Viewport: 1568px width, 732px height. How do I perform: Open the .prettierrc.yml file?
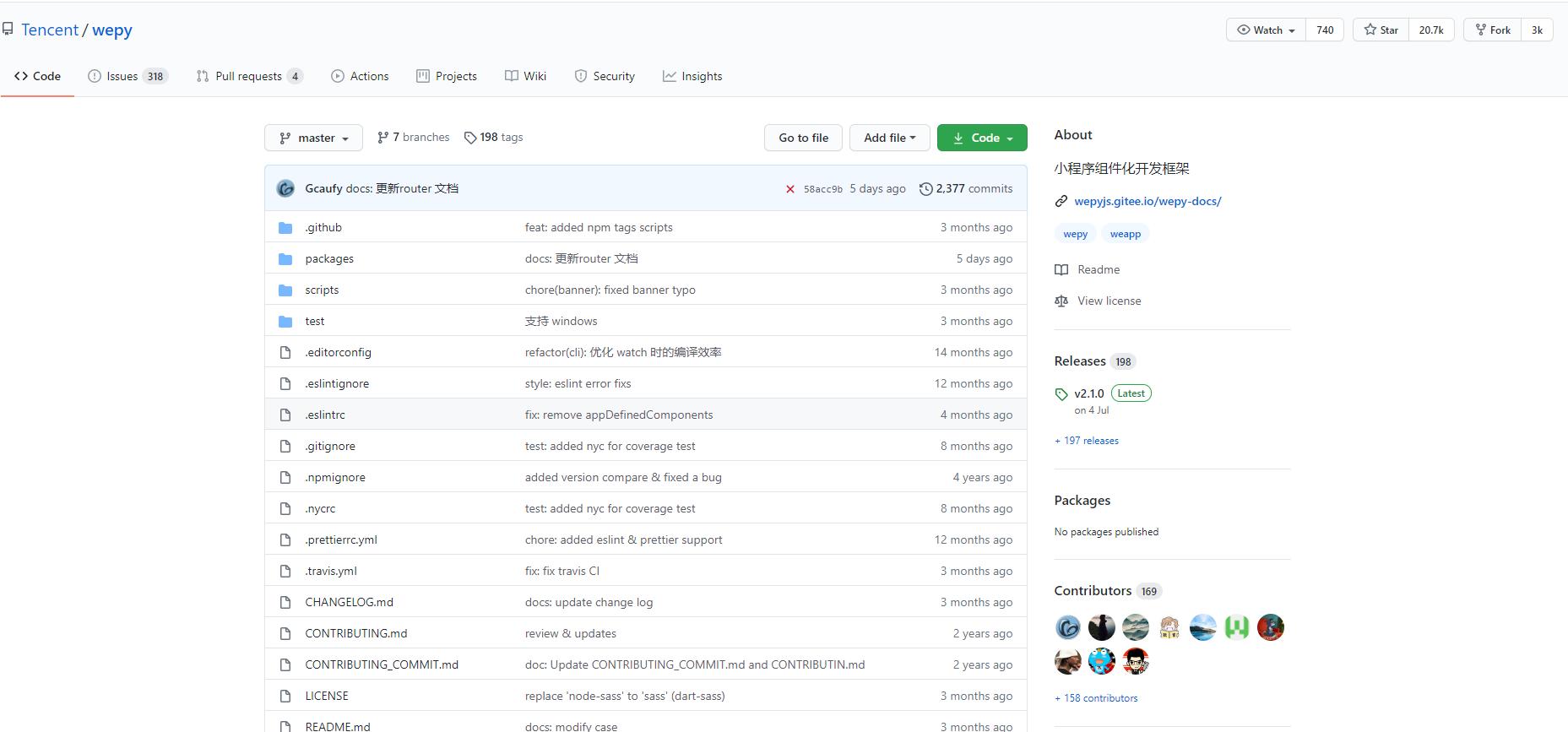coord(341,540)
